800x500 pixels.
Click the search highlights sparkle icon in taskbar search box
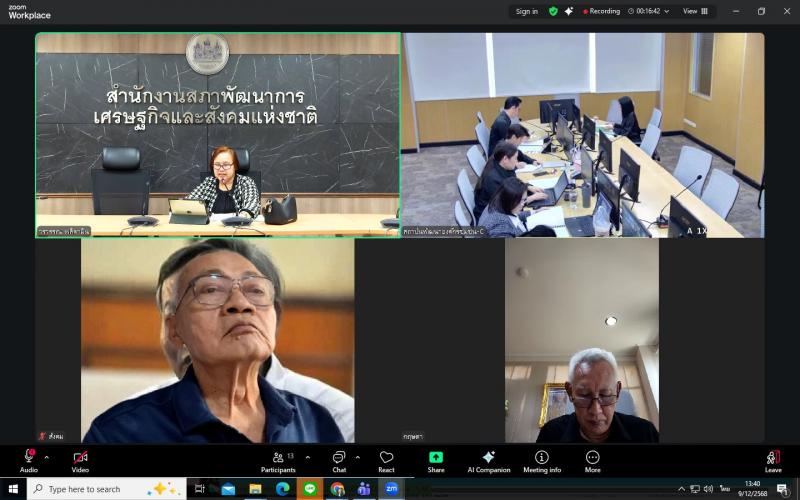click(163, 489)
